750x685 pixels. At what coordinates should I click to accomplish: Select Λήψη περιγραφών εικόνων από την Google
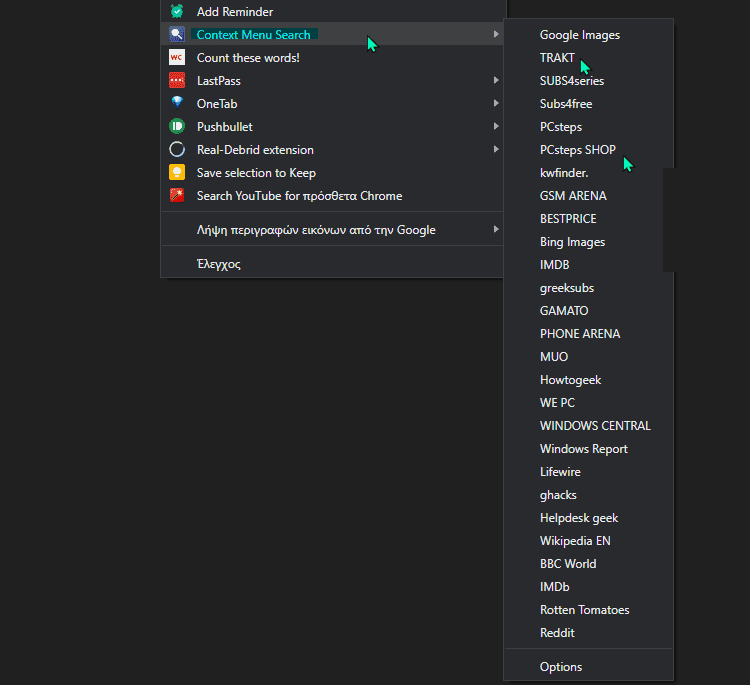332,230
